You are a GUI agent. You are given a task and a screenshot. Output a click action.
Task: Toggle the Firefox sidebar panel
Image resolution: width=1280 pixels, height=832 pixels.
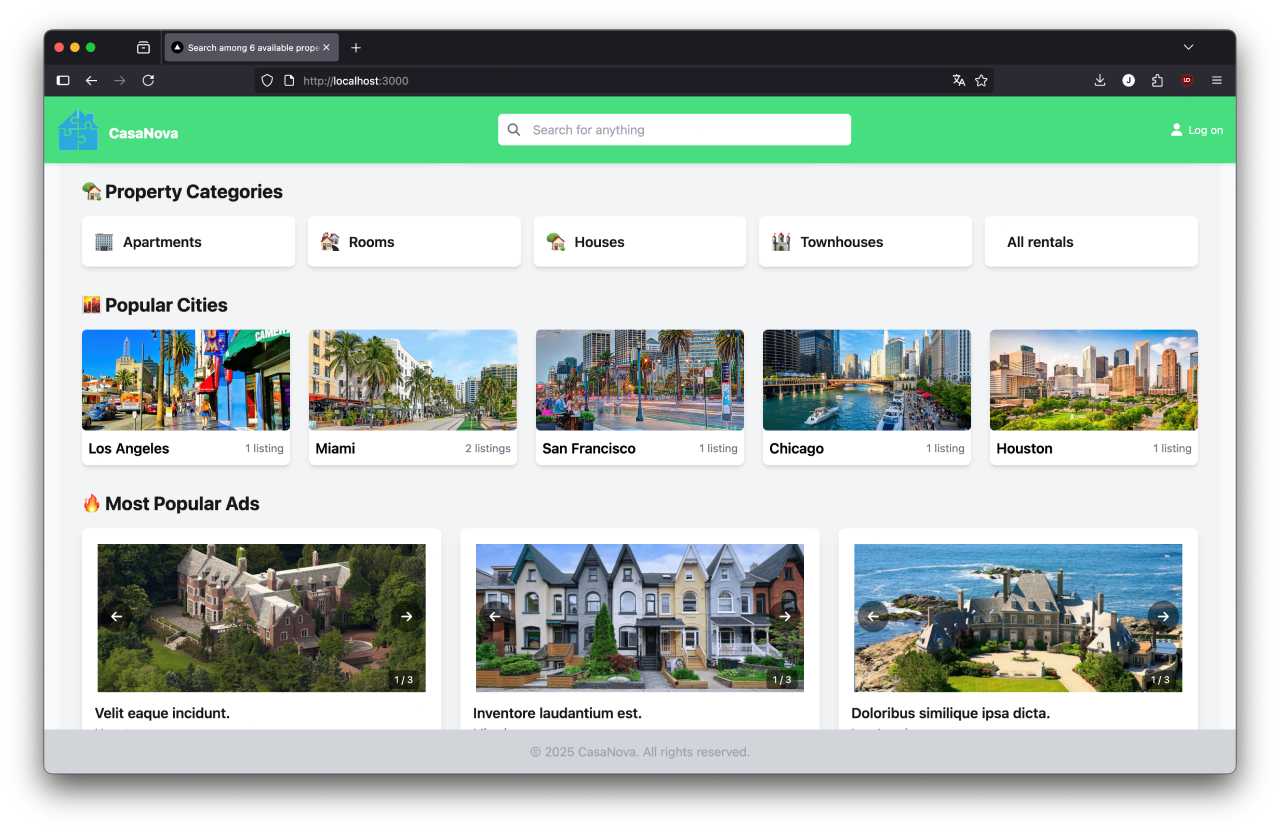[x=63, y=81]
